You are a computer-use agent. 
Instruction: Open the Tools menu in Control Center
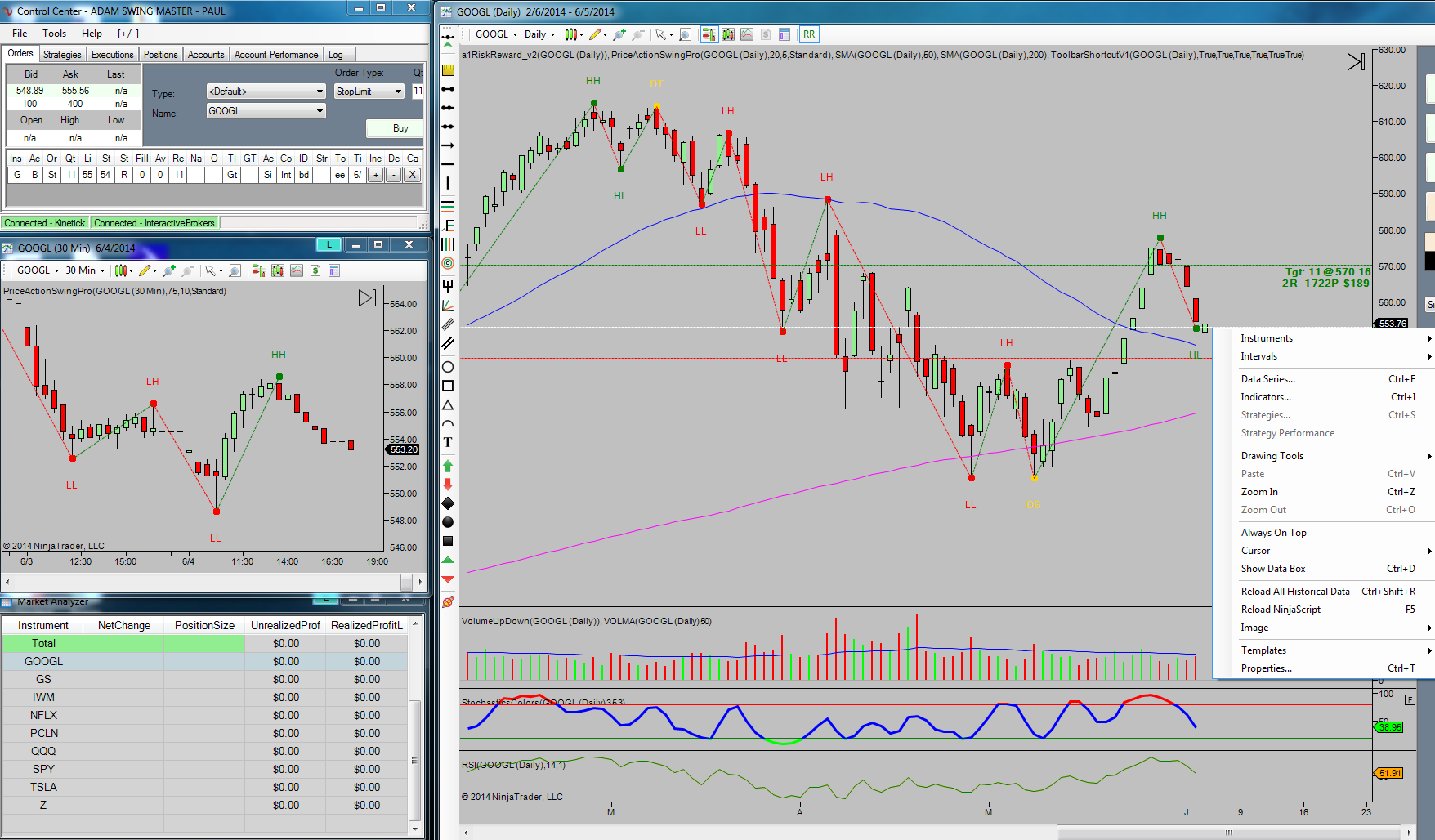(54, 34)
